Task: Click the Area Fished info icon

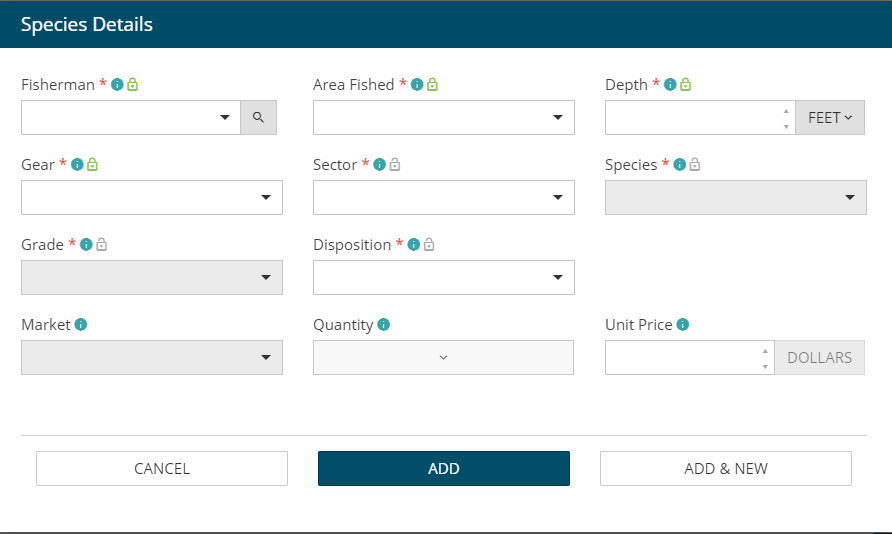Action: click(417, 85)
